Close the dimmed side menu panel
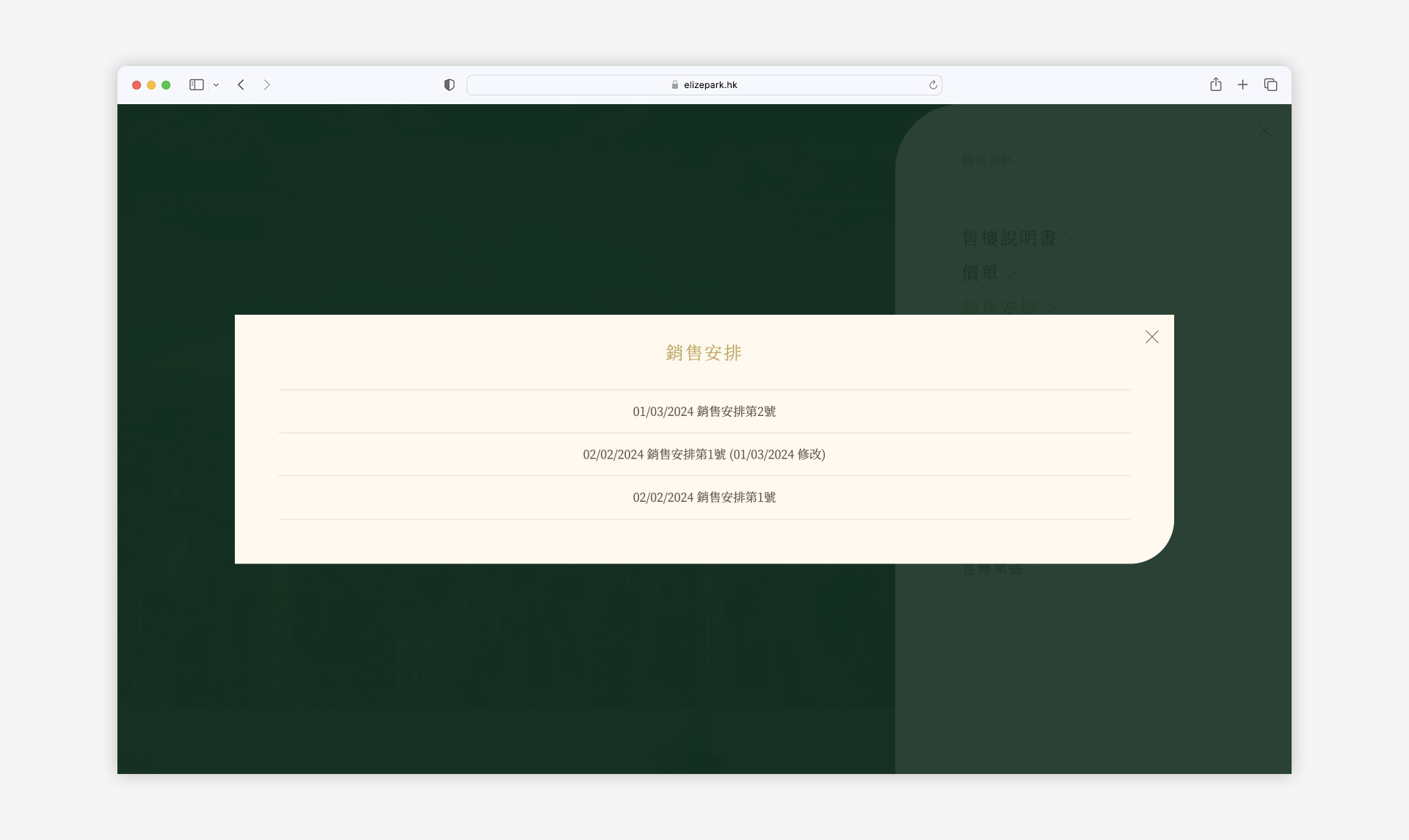The width and height of the screenshot is (1409, 840). pos(1265,131)
